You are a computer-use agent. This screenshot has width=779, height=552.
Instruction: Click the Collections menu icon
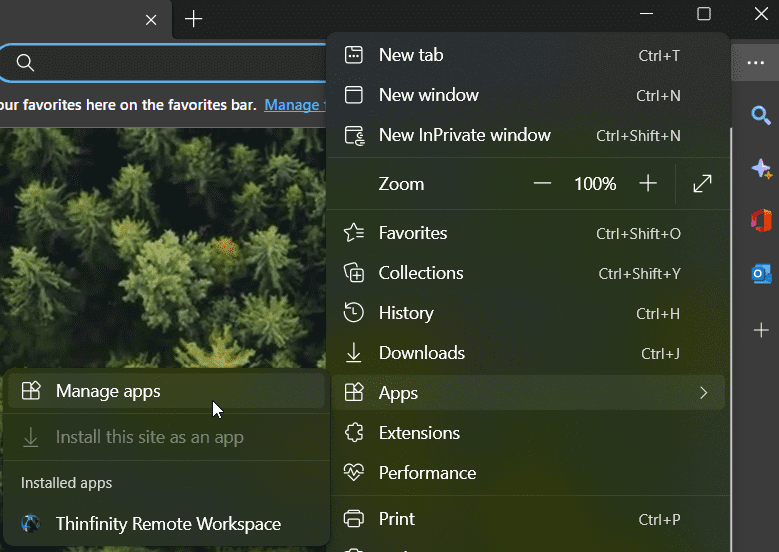(354, 273)
